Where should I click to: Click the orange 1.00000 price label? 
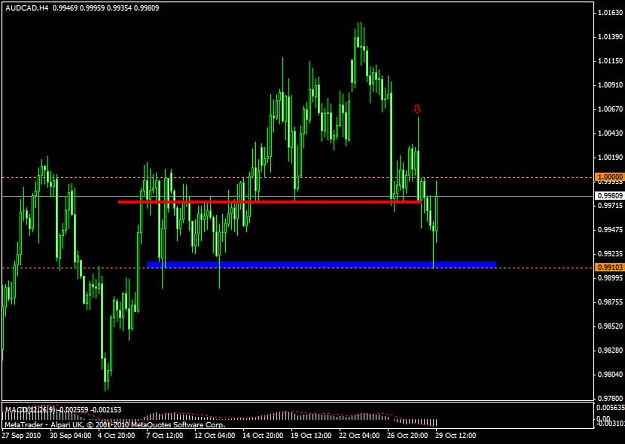pyautogui.click(x=609, y=177)
